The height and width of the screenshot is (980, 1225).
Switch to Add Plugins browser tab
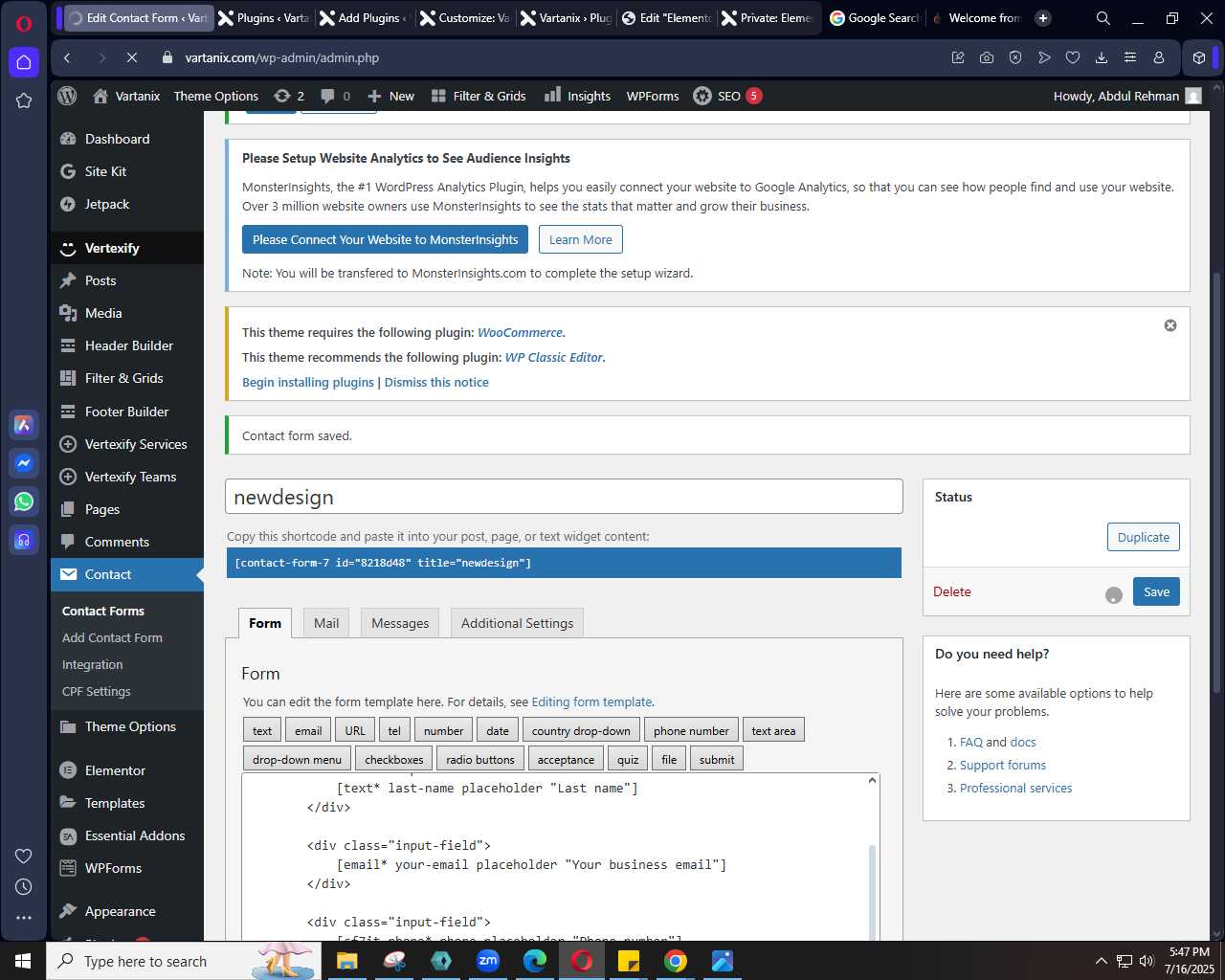[x=363, y=17]
